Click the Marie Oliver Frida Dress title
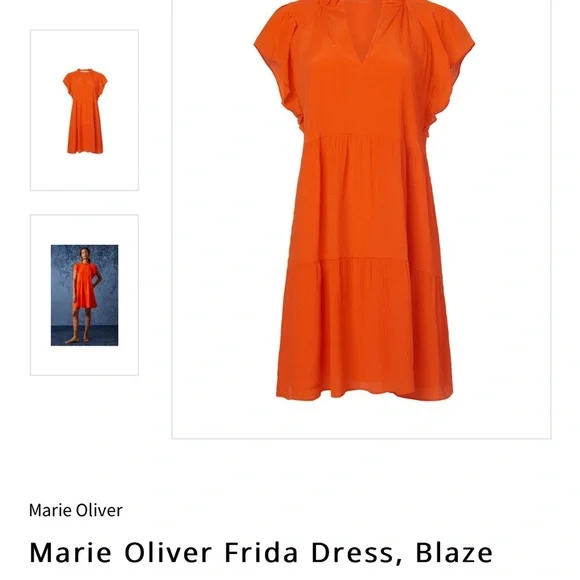The image size is (580, 580). pyautogui.click(x=261, y=552)
